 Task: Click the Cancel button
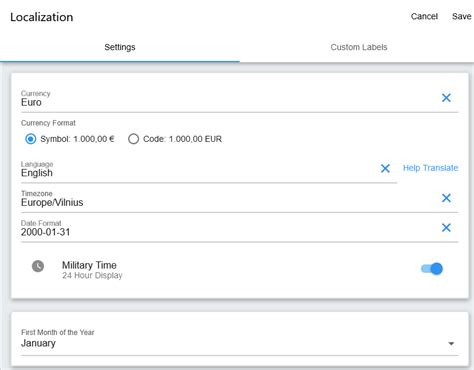[424, 16]
